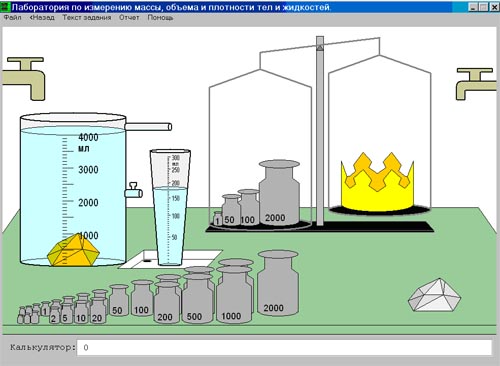Remove the 50 weight from the scale pan

click(230, 210)
